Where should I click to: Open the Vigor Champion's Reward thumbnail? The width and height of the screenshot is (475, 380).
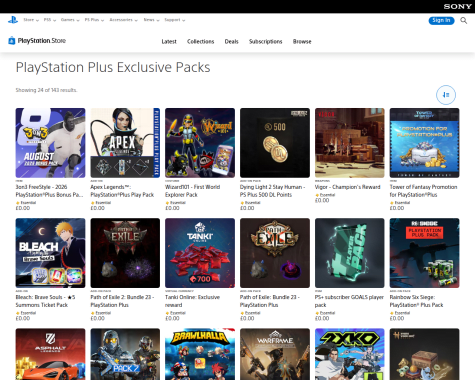point(350,143)
